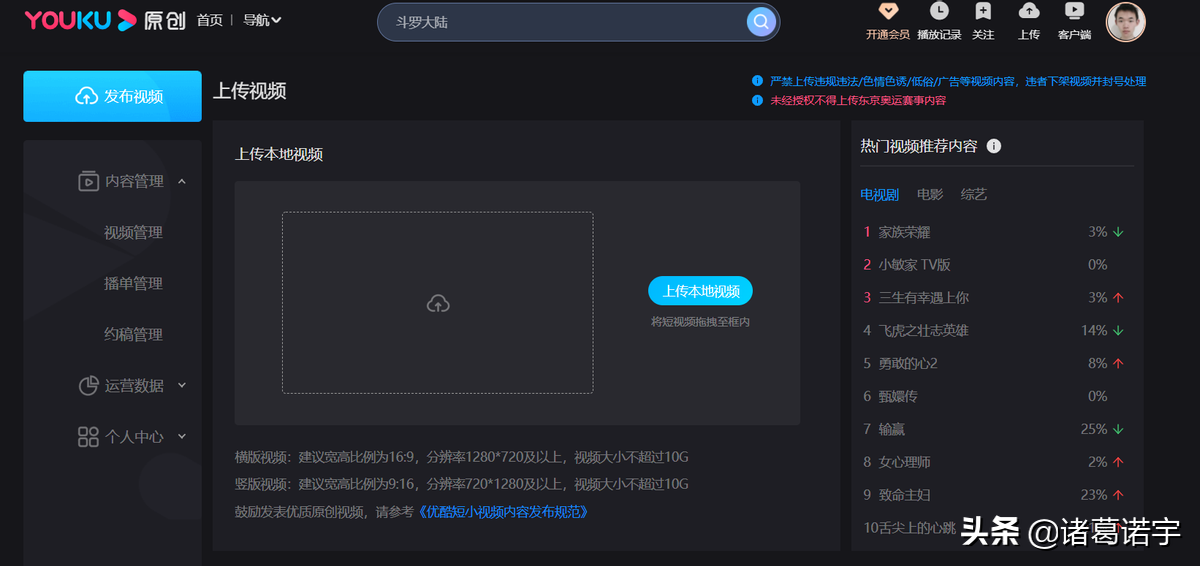
Task: Switch to the 电影 tab
Action: tap(930, 194)
